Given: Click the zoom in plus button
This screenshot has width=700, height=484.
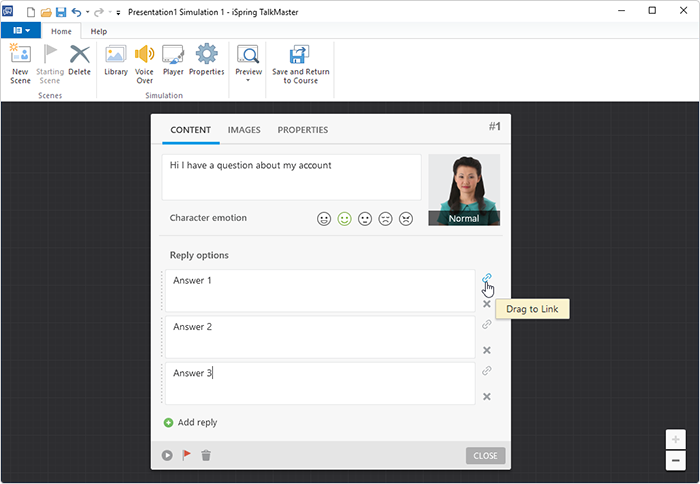Looking at the screenshot, I should (675, 439).
